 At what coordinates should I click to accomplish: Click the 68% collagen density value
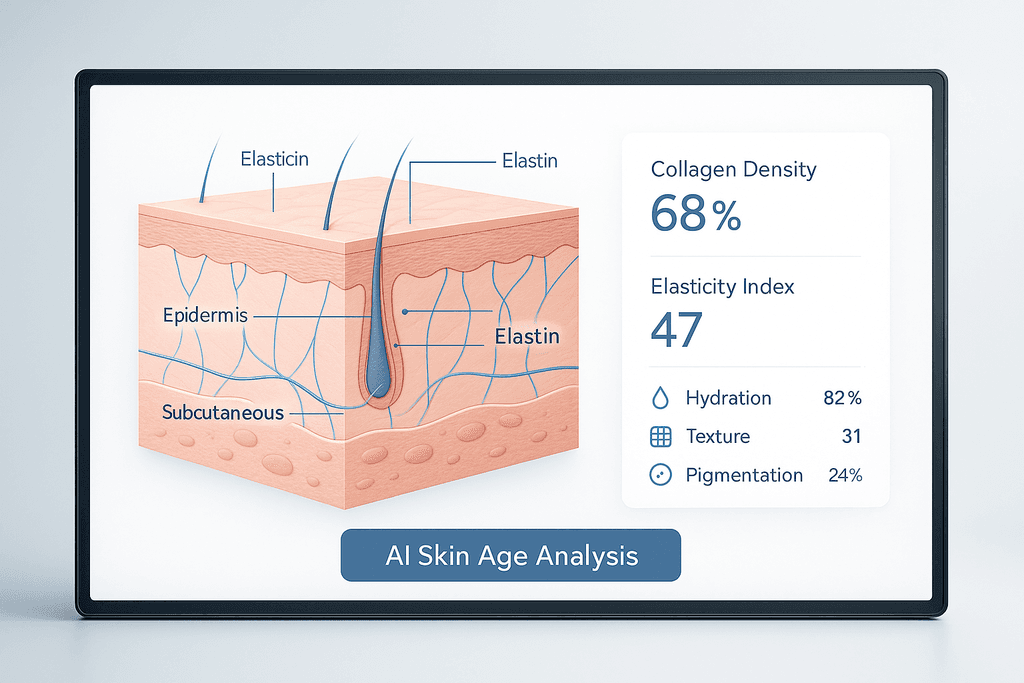pos(696,213)
